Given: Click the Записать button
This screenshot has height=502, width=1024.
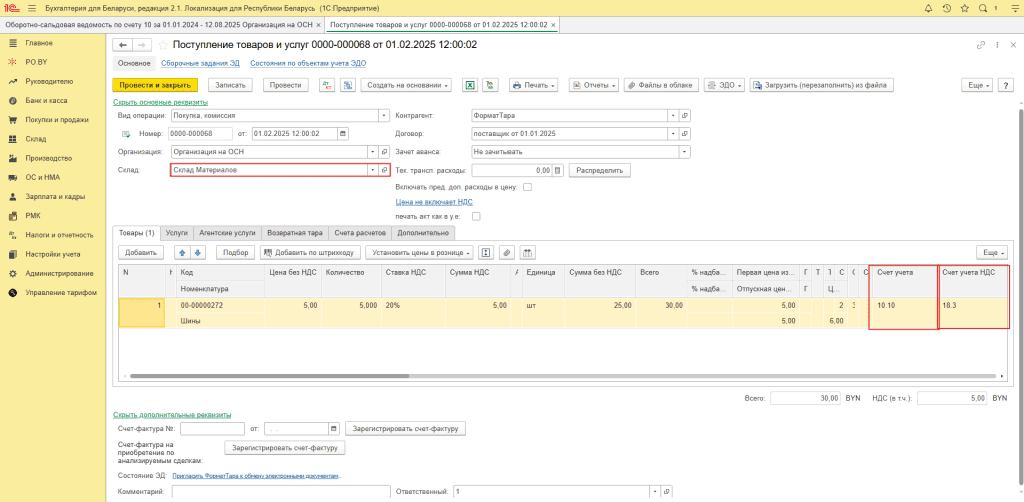Looking at the screenshot, I should coord(230,86).
